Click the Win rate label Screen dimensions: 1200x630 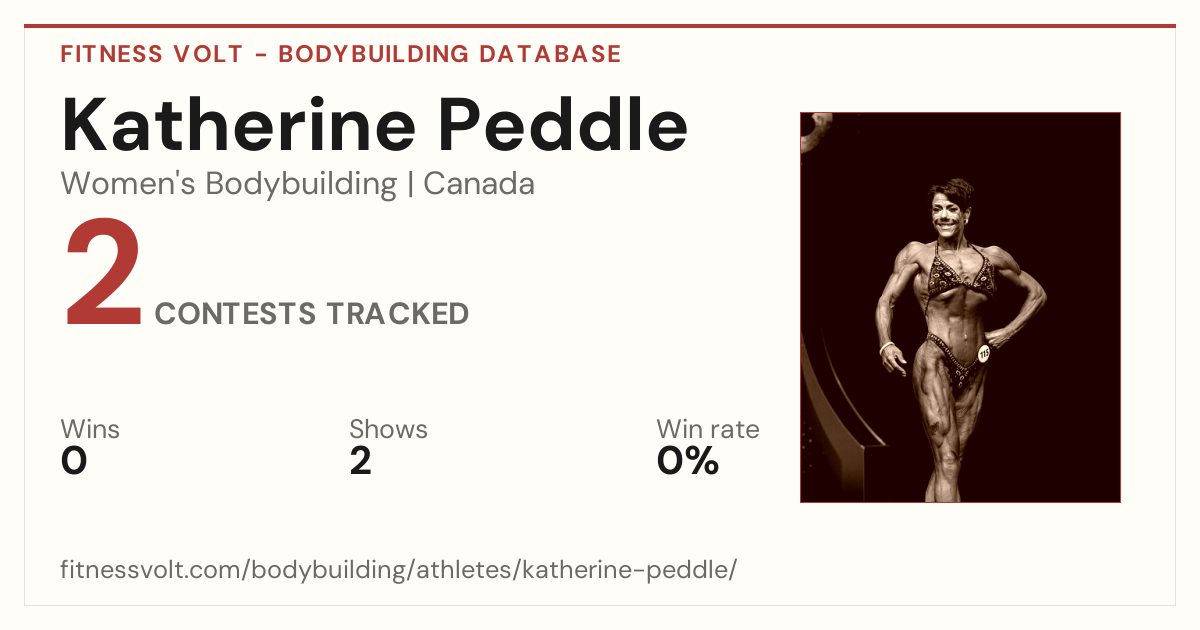point(708,430)
